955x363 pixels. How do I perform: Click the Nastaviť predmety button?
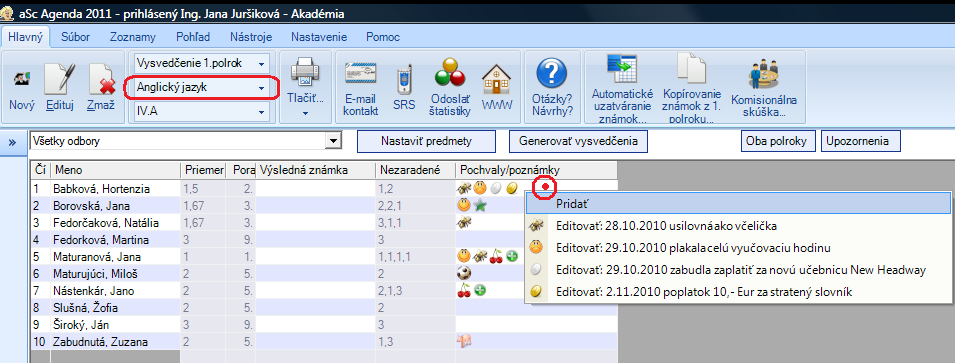click(x=426, y=141)
